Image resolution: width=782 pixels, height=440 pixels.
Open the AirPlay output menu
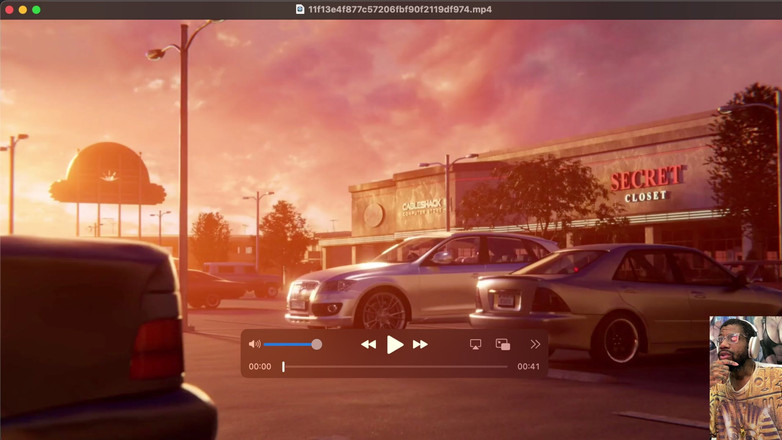click(x=475, y=344)
